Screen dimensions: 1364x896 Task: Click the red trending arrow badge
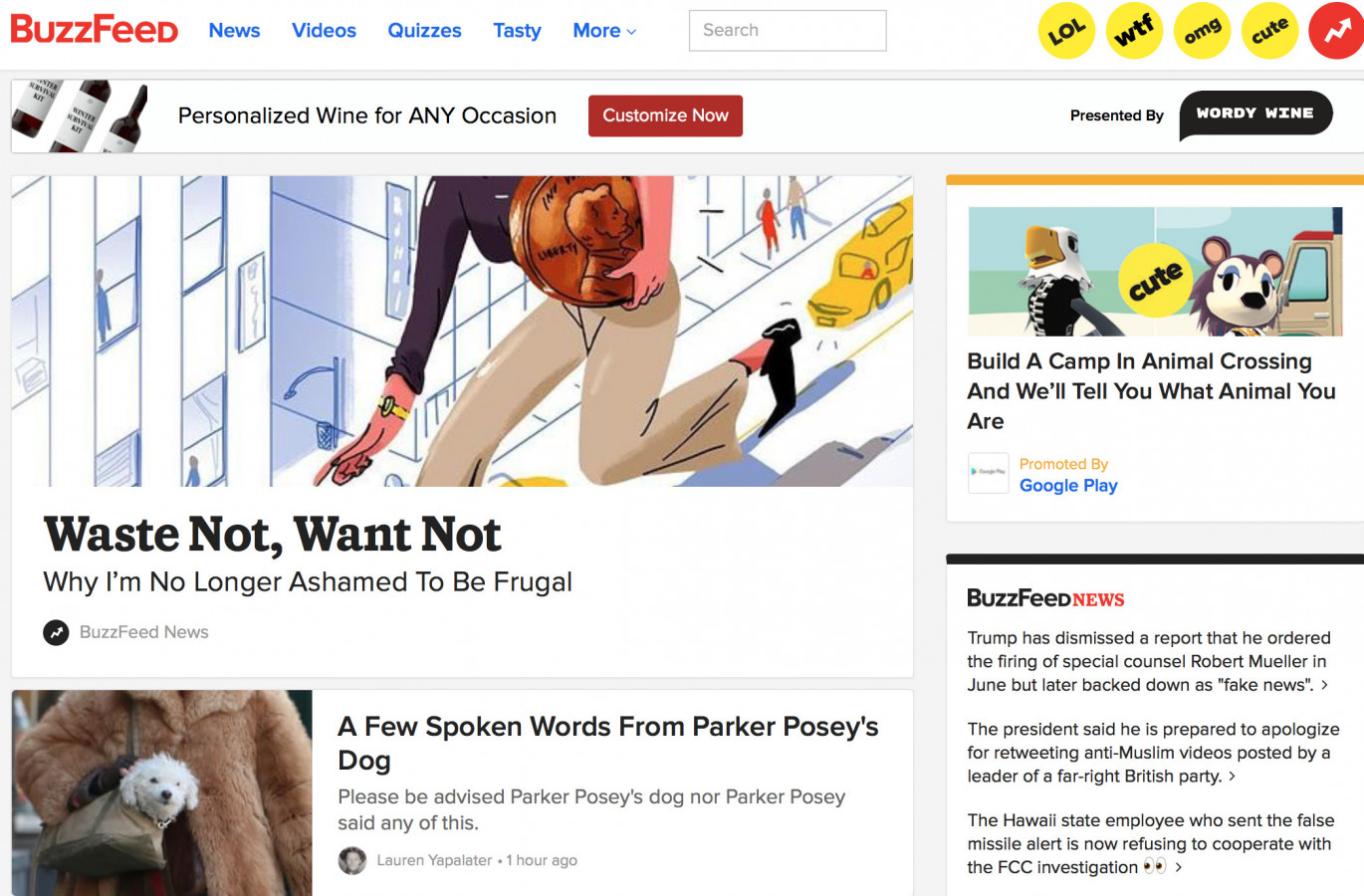pos(1336,31)
